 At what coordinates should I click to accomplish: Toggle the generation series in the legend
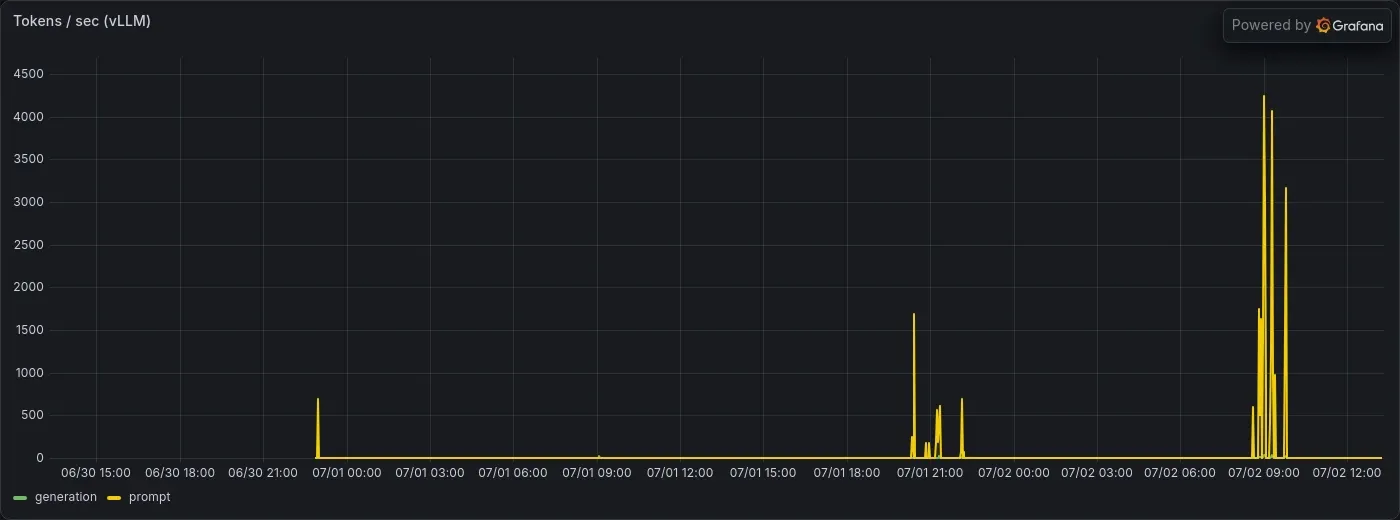pyautogui.click(x=66, y=497)
